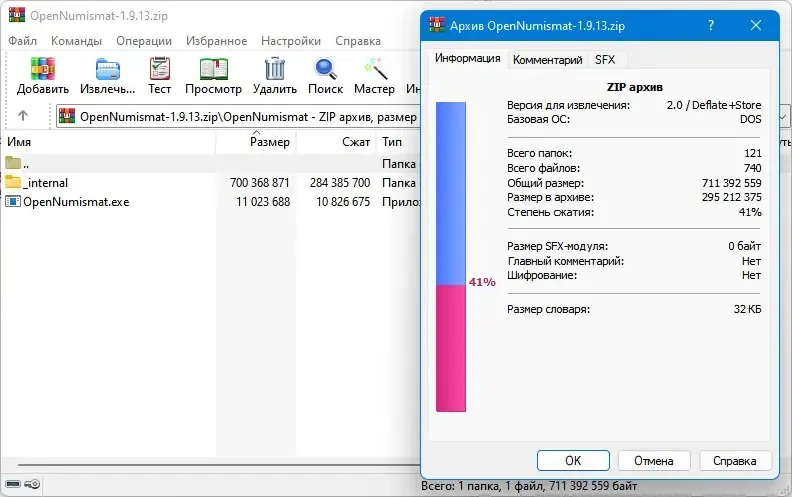Click the compression ratio bar in dialog
Image resolution: width=792 pixels, height=497 pixels.
(x=451, y=257)
